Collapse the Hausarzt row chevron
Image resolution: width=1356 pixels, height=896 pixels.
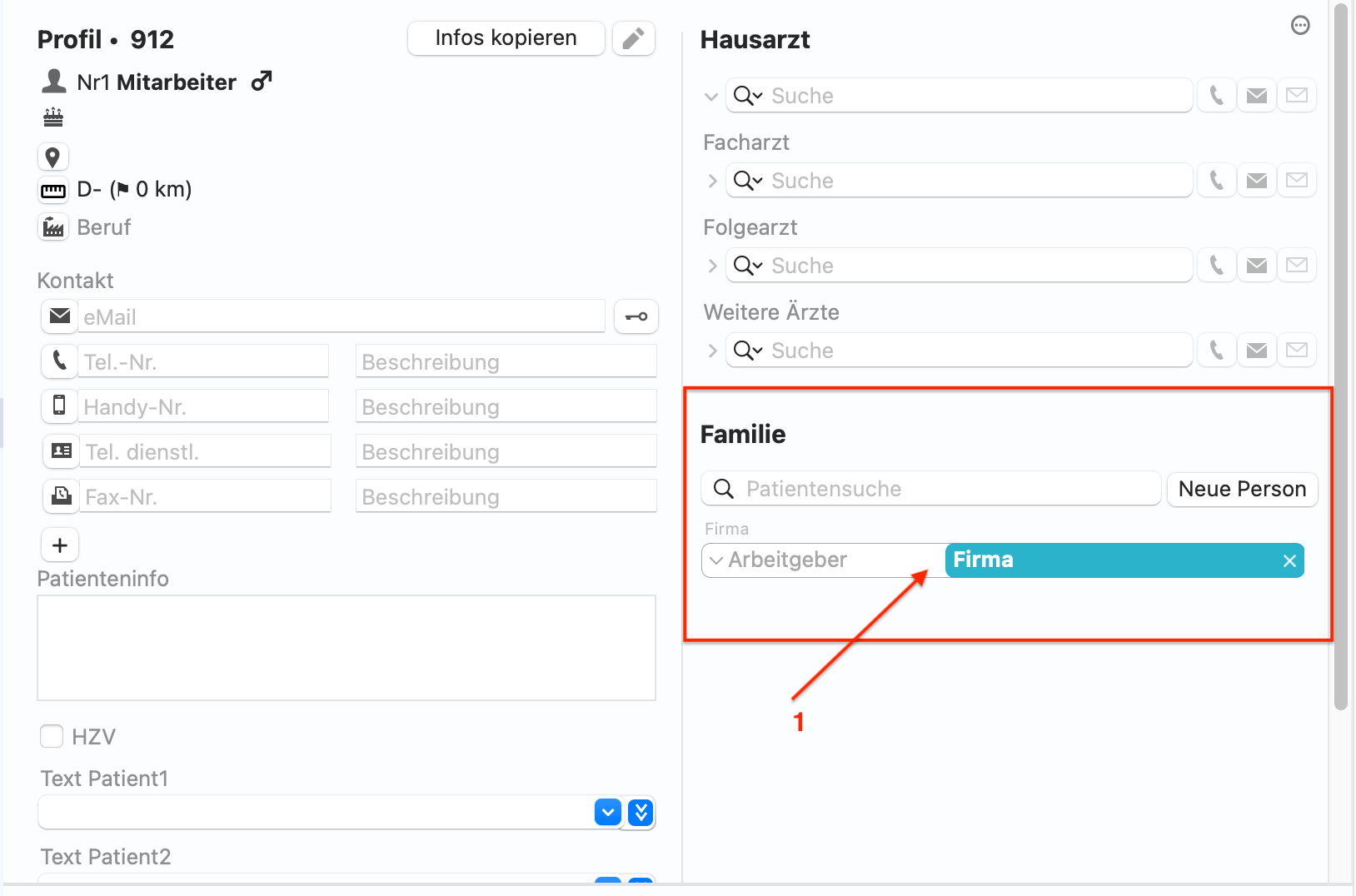point(711,97)
